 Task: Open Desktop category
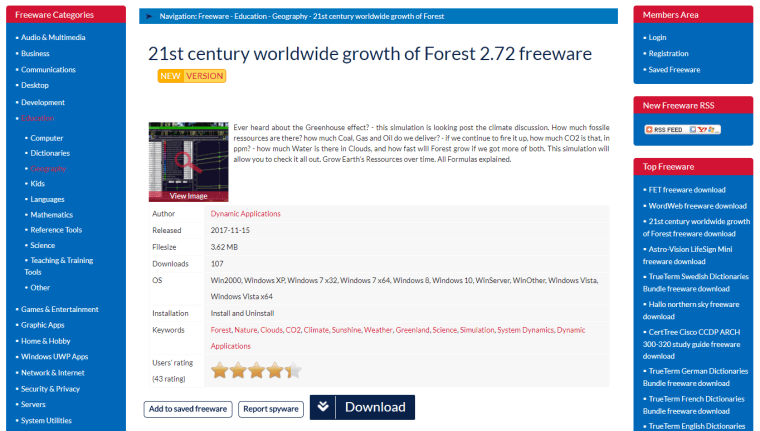34,85
